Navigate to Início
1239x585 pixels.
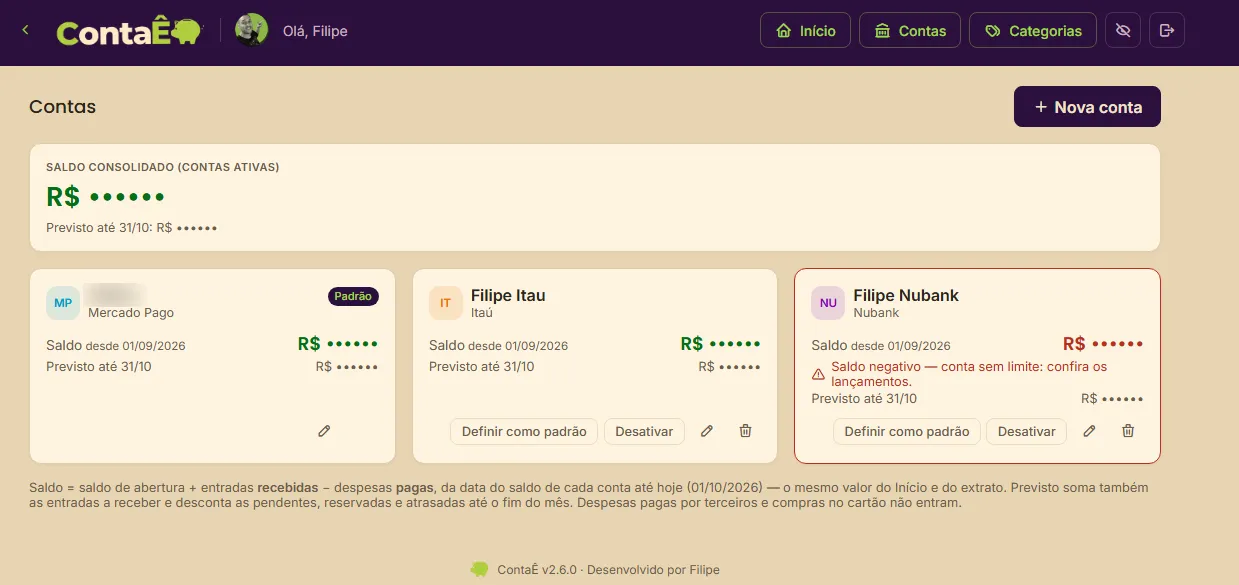[x=806, y=31]
